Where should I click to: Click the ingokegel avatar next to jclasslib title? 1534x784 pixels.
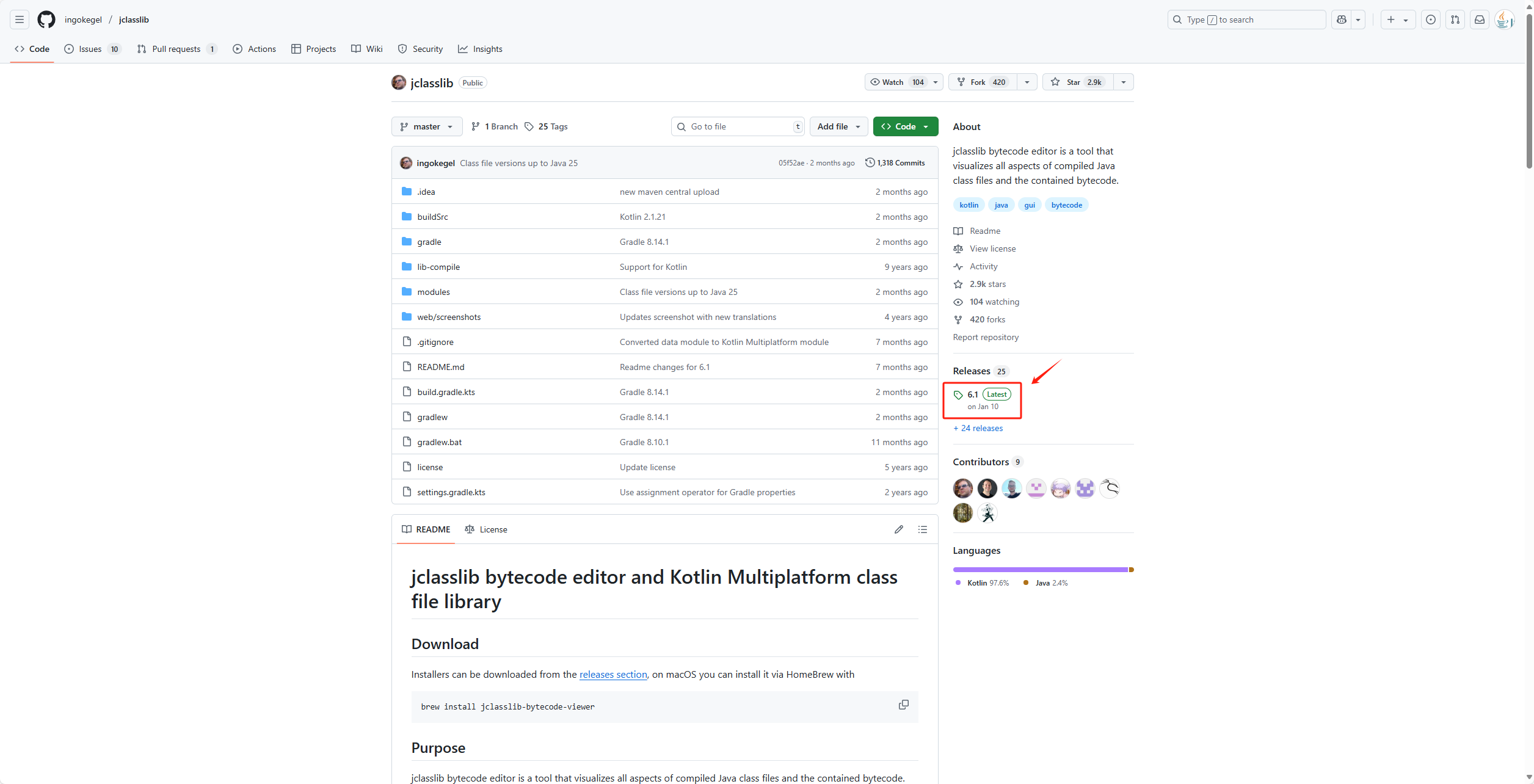point(399,82)
